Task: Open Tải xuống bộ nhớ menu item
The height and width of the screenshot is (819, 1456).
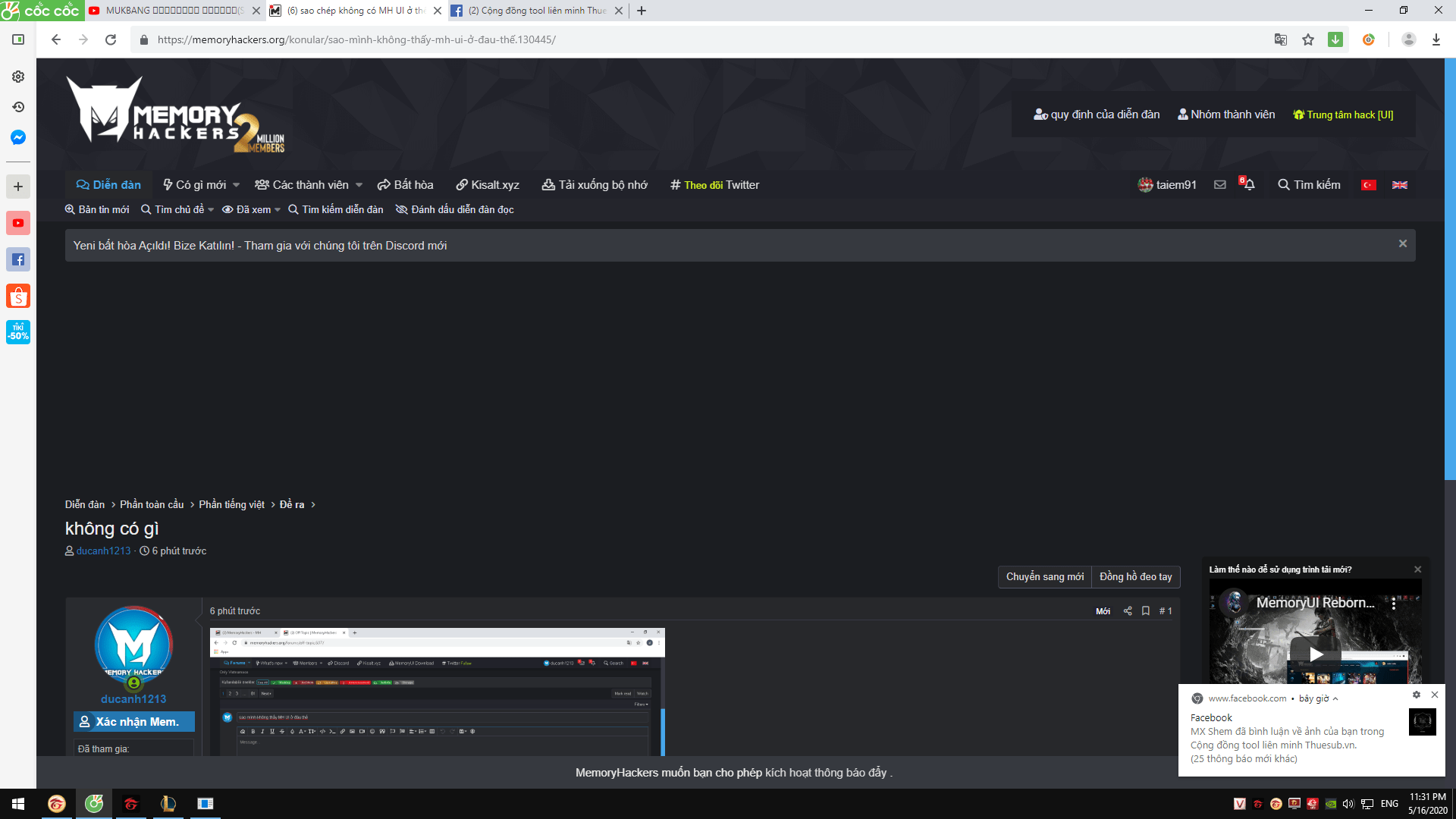Action: click(595, 185)
